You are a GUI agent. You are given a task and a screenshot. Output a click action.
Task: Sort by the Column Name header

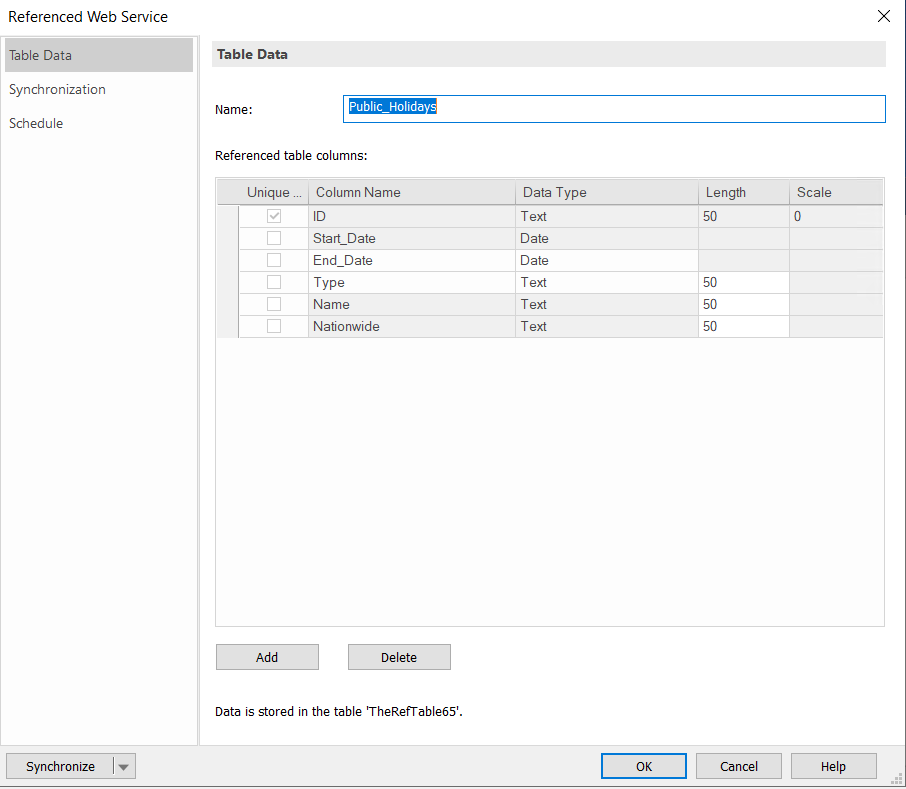pyautogui.click(x=412, y=192)
